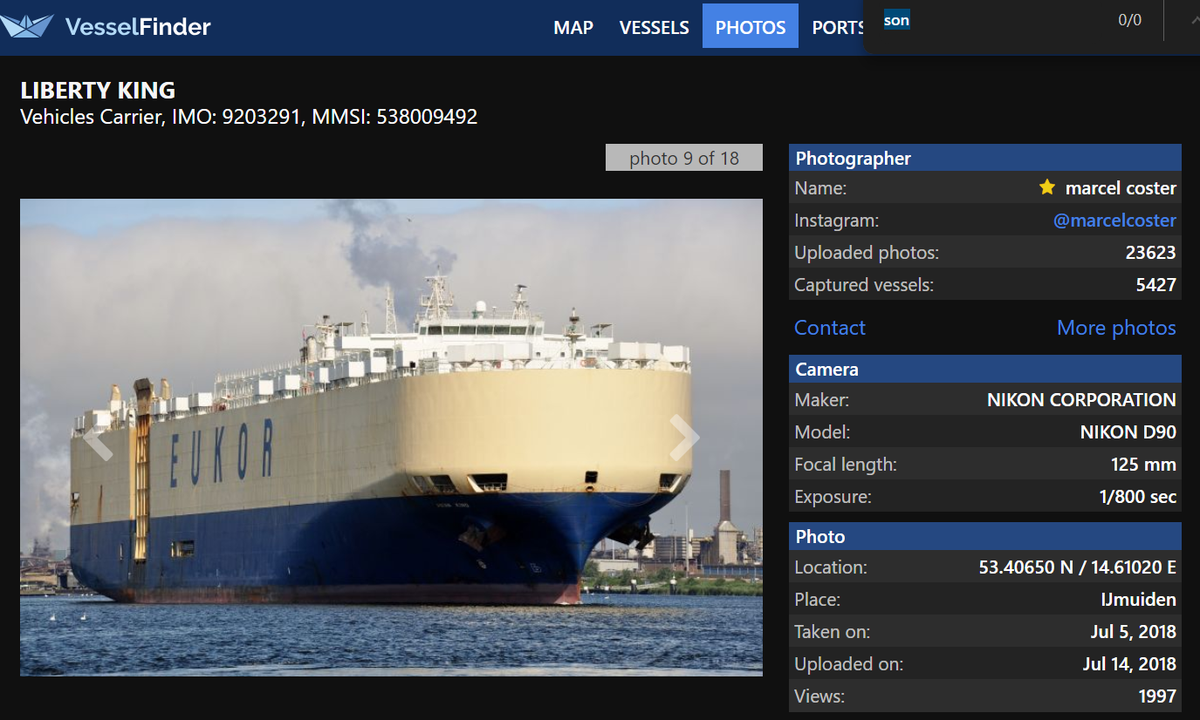The width and height of the screenshot is (1200, 720).
Task: Show the previous photo with left chevron
Action: pos(98,438)
